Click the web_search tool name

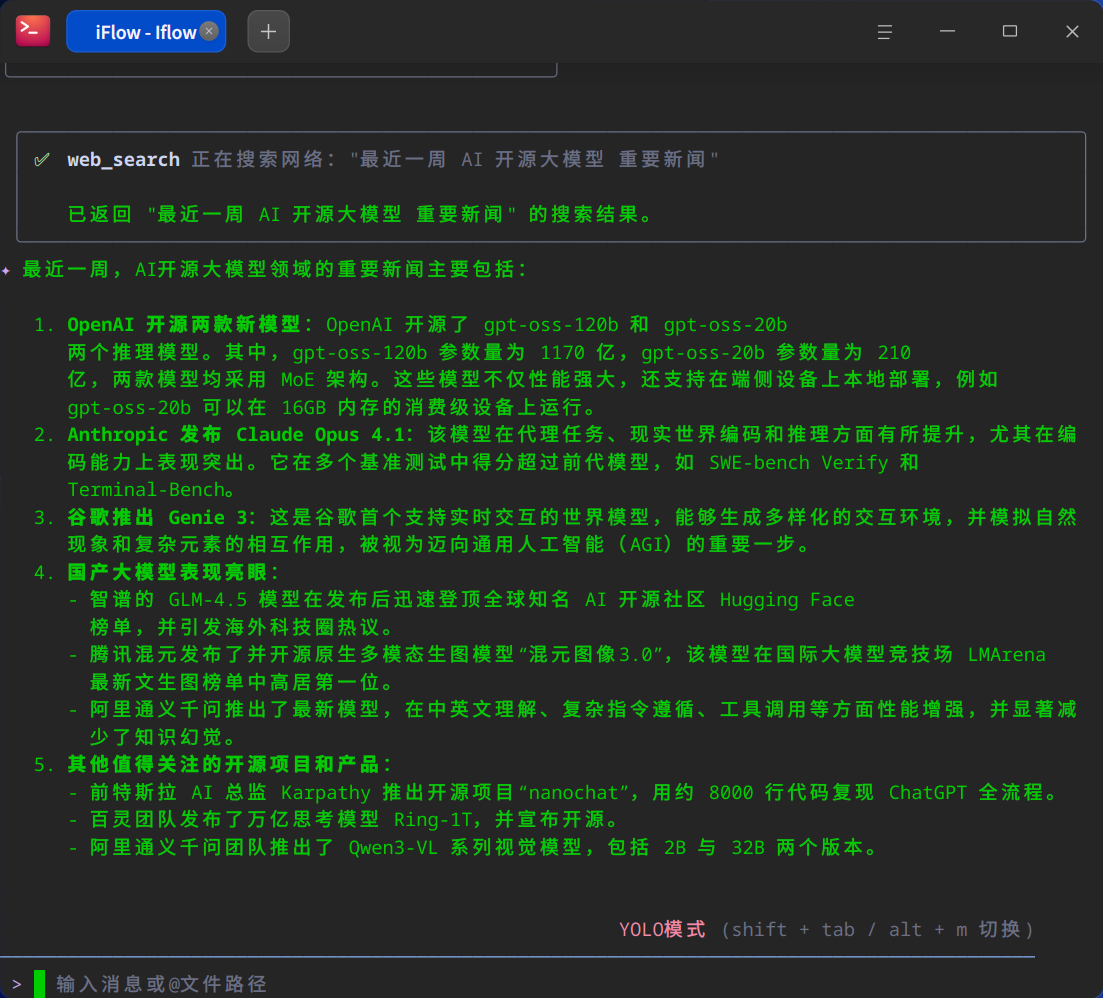coord(123,160)
